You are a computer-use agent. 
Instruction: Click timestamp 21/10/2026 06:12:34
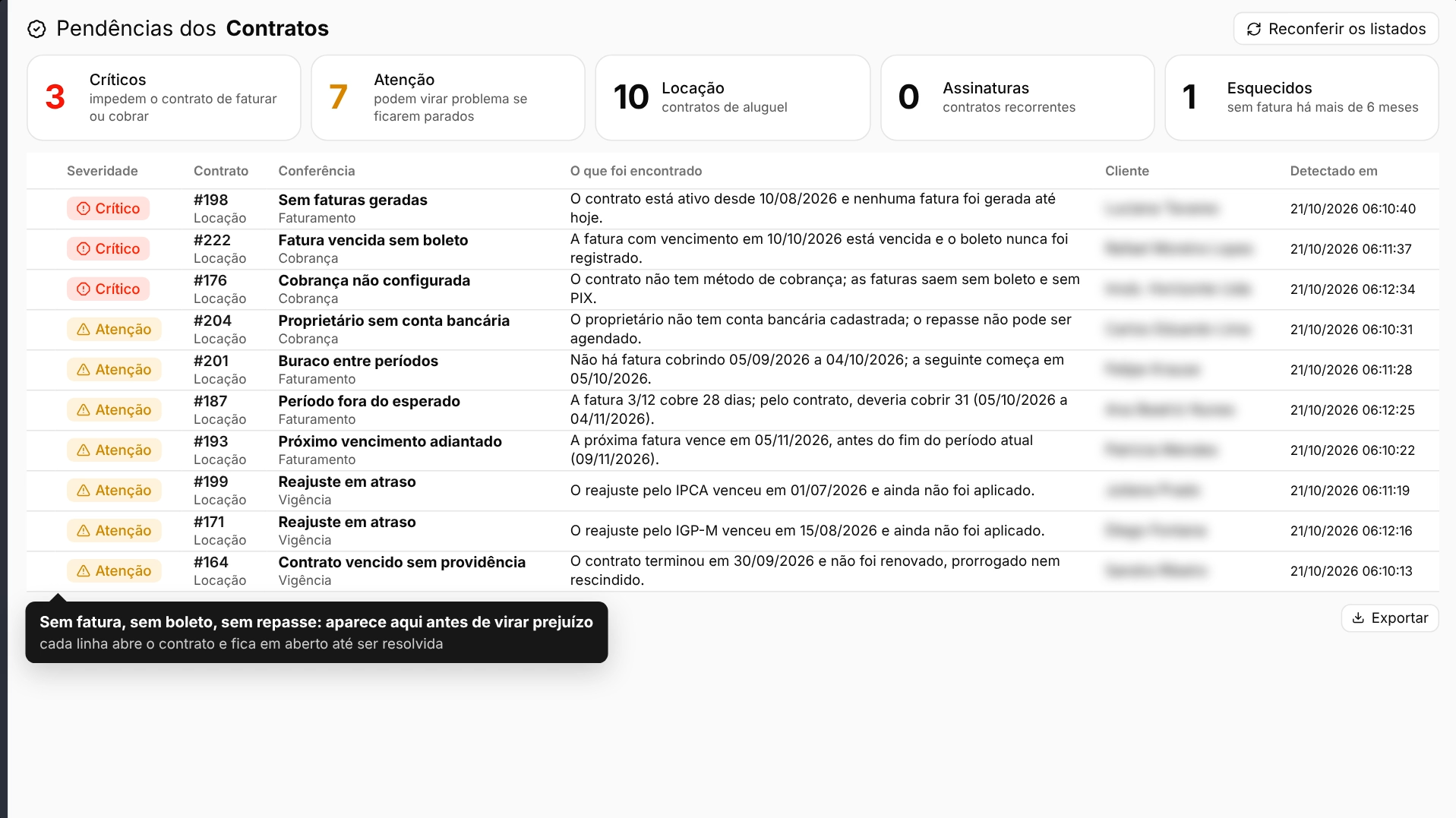point(1353,289)
